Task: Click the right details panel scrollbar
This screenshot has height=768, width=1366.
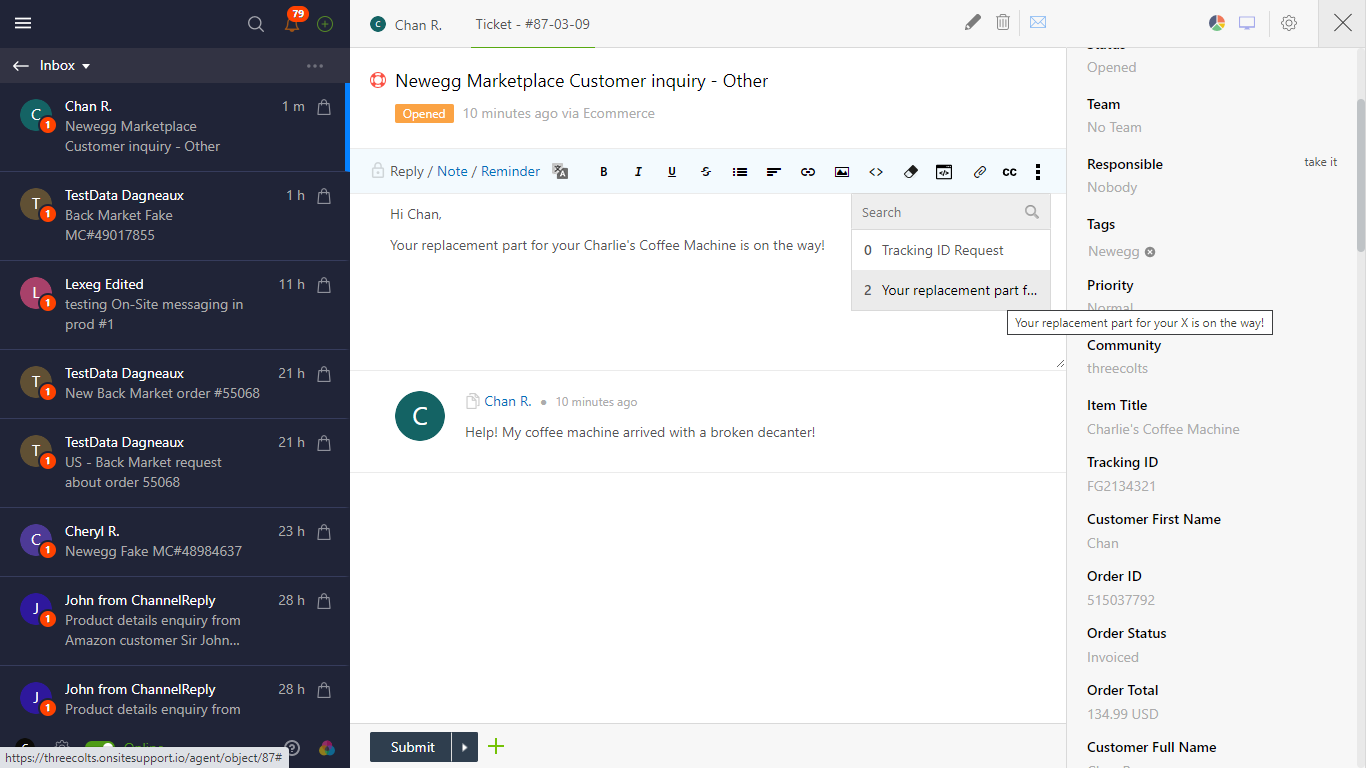Action: coord(1360,175)
